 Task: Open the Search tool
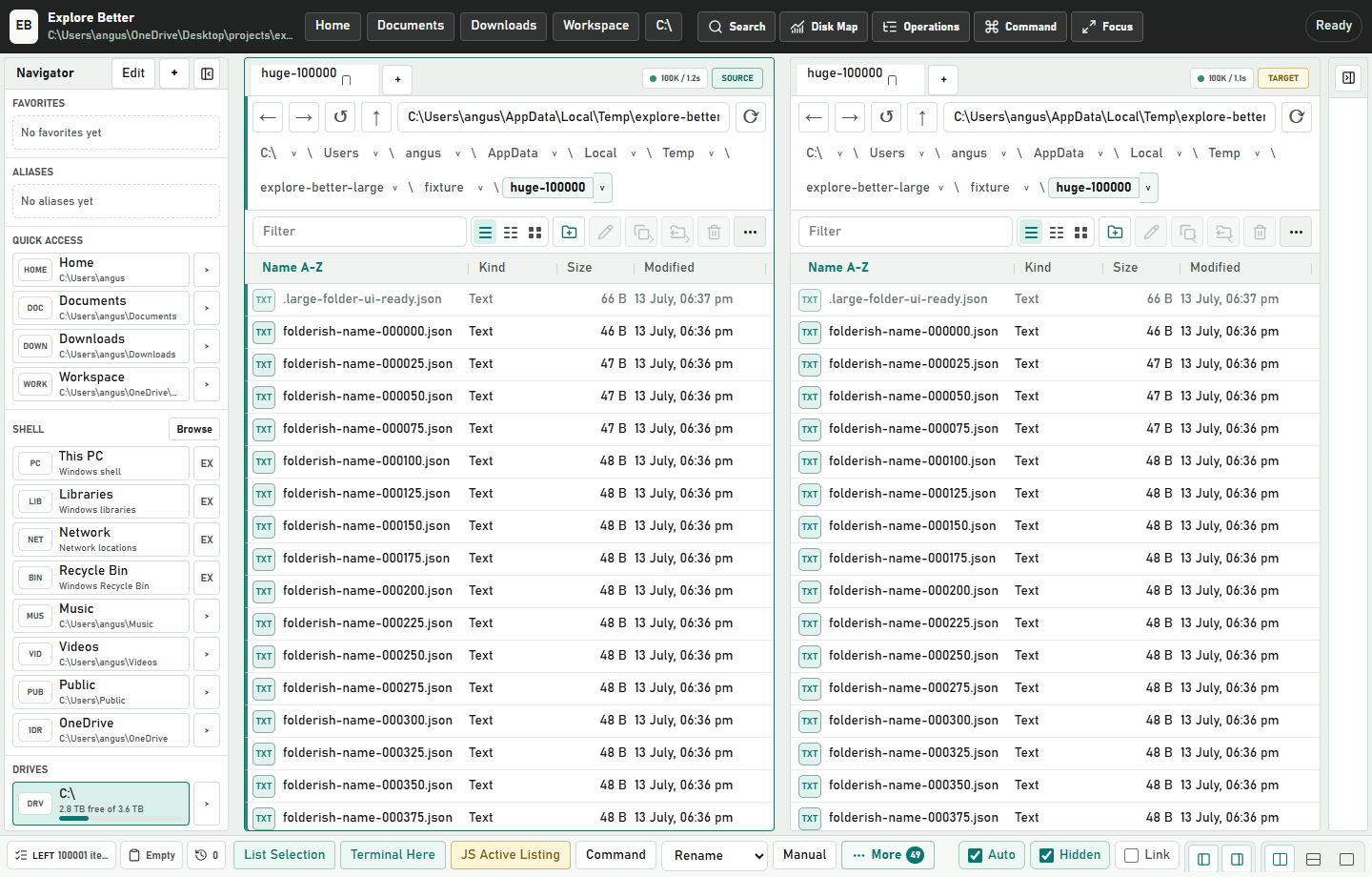(x=736, y=27)
